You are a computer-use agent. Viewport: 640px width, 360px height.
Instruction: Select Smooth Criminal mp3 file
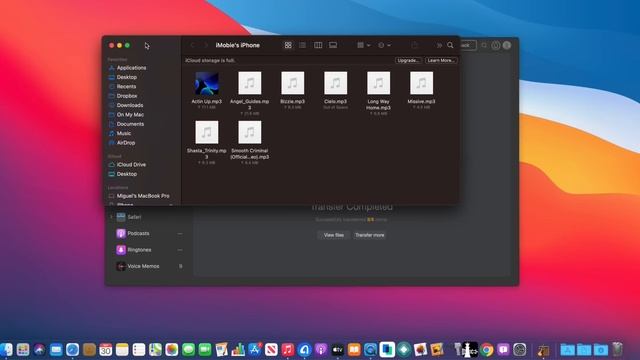coord(249,132)
